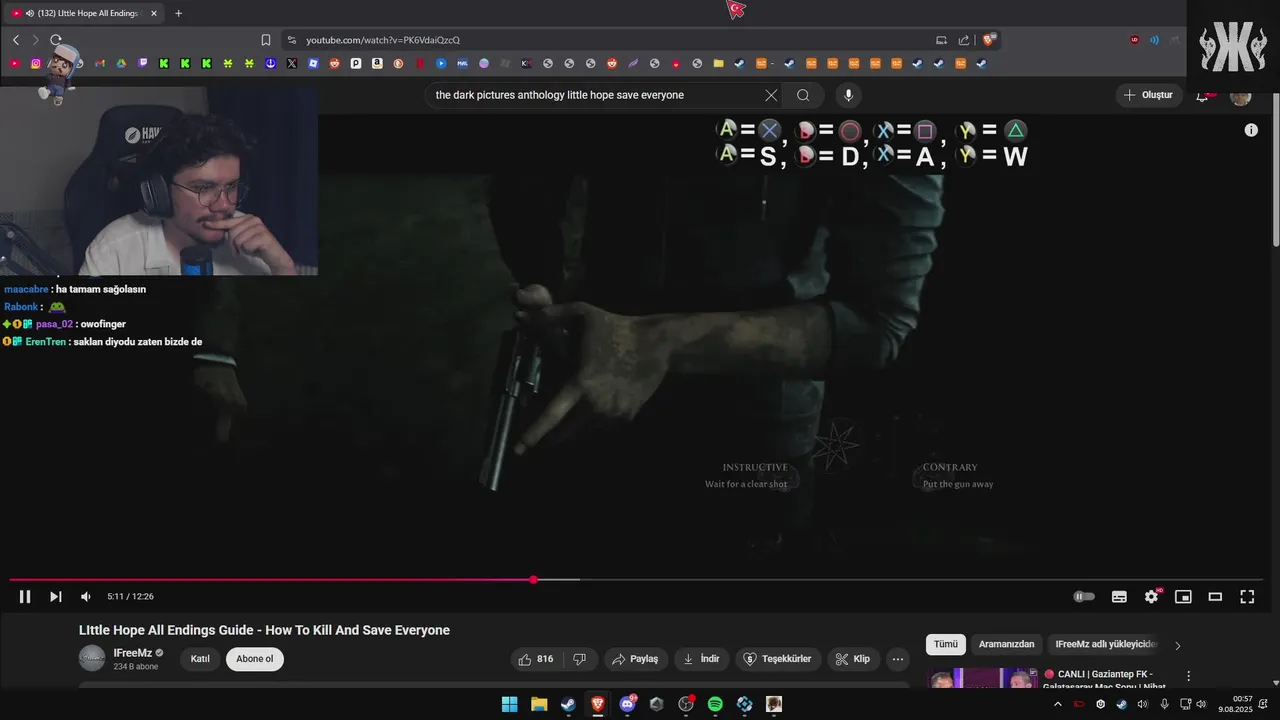This screenshot has height=720, width=1280.
Task: Open the yellow folder bookmark
Action: tap(718, 64)
